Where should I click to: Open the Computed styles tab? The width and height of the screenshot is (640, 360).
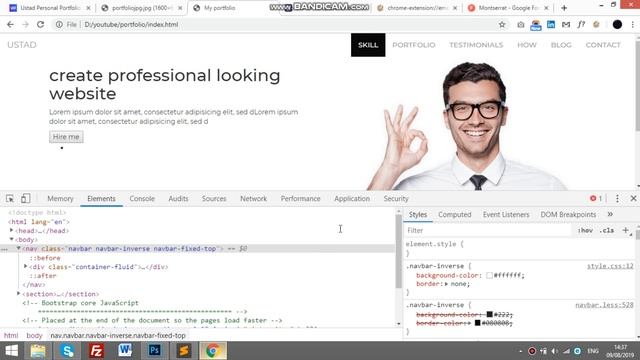click(455, 214)
